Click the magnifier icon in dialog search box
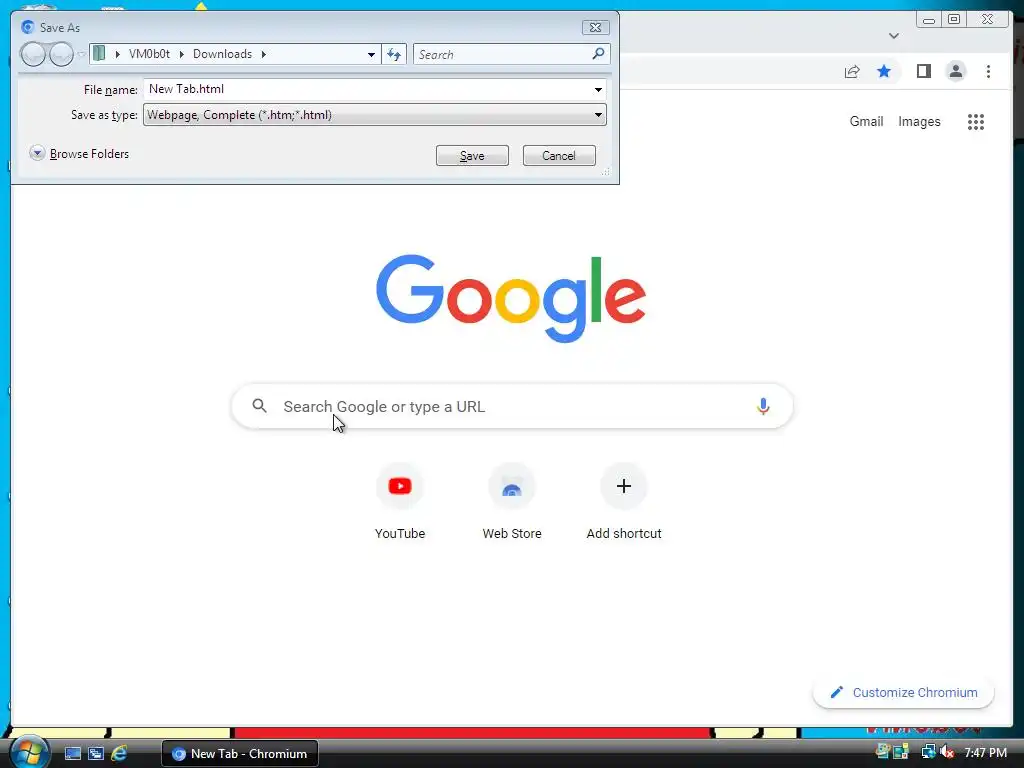1024x768 pixels. [598, 54]
